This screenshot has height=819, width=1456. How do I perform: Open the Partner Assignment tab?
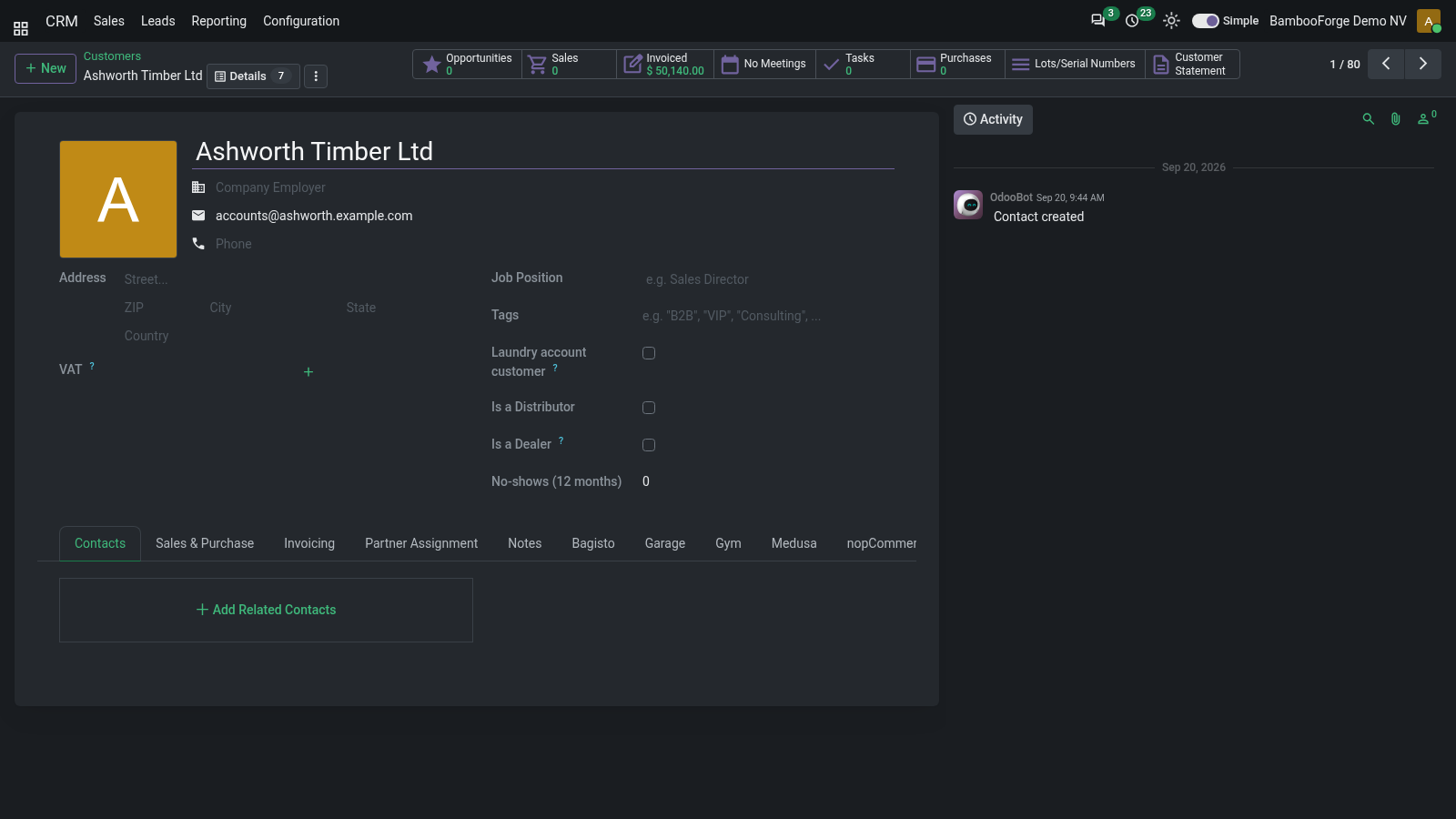pyautogui.click(x=421, y=543)
